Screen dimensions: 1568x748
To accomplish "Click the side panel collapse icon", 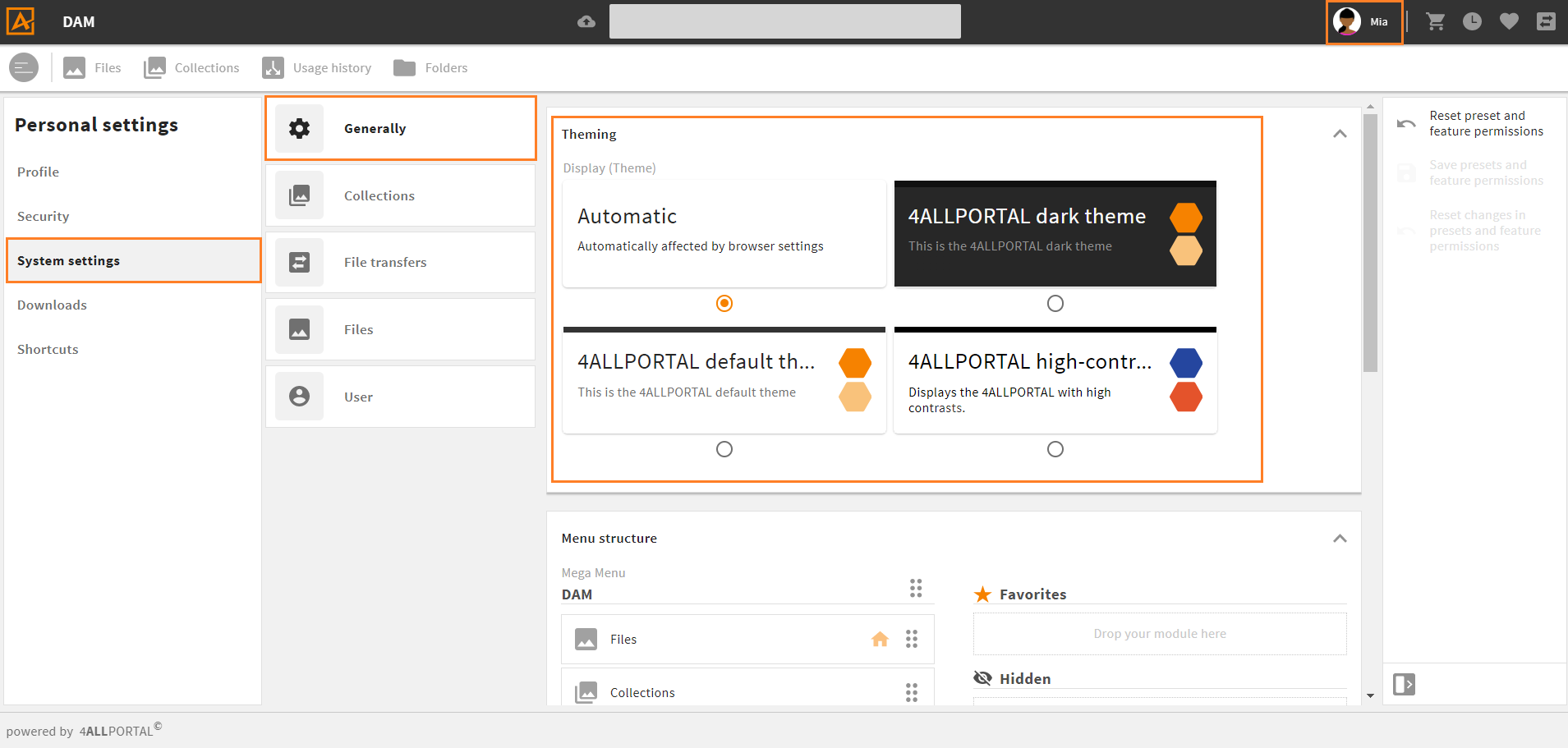I will 1405,684.
